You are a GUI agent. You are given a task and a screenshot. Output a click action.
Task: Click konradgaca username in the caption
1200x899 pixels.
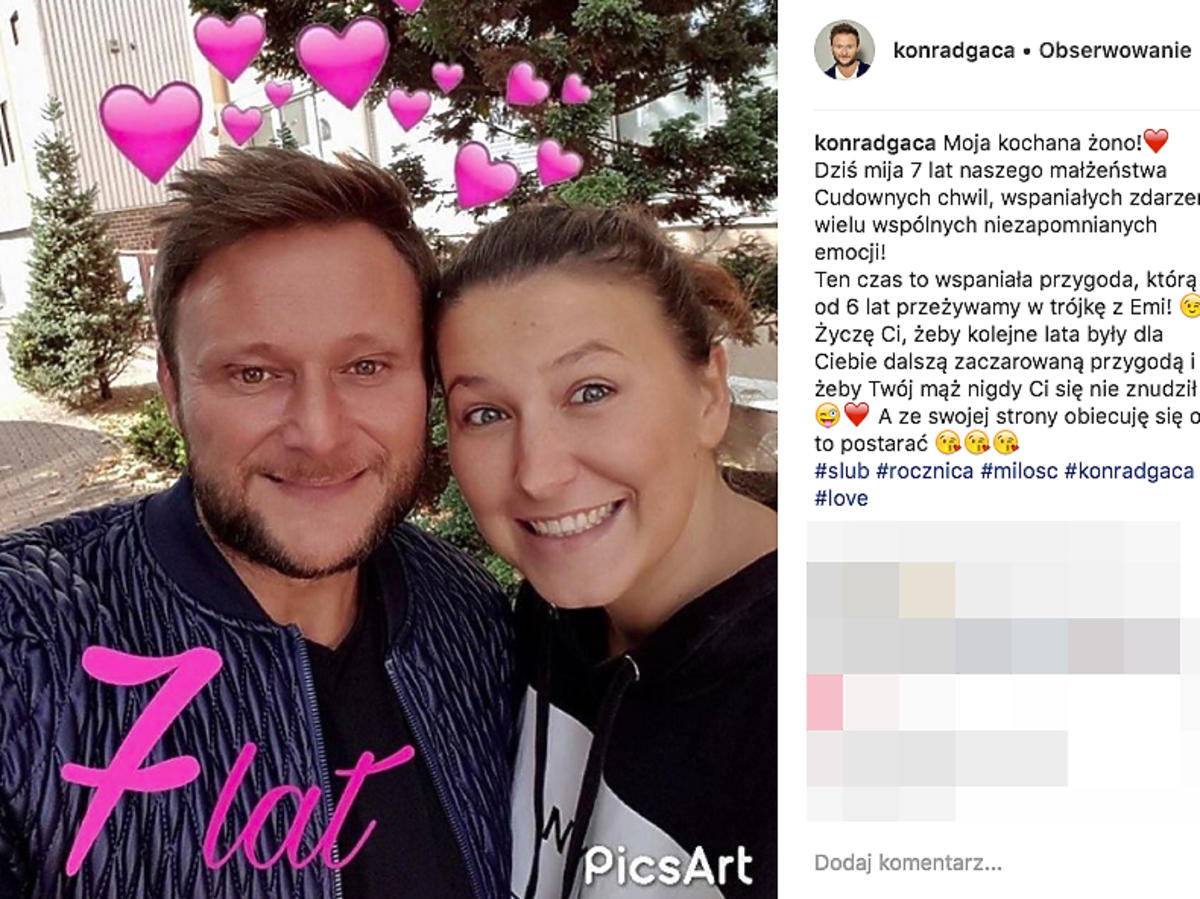pyautogui.click(x=875, y=141)
